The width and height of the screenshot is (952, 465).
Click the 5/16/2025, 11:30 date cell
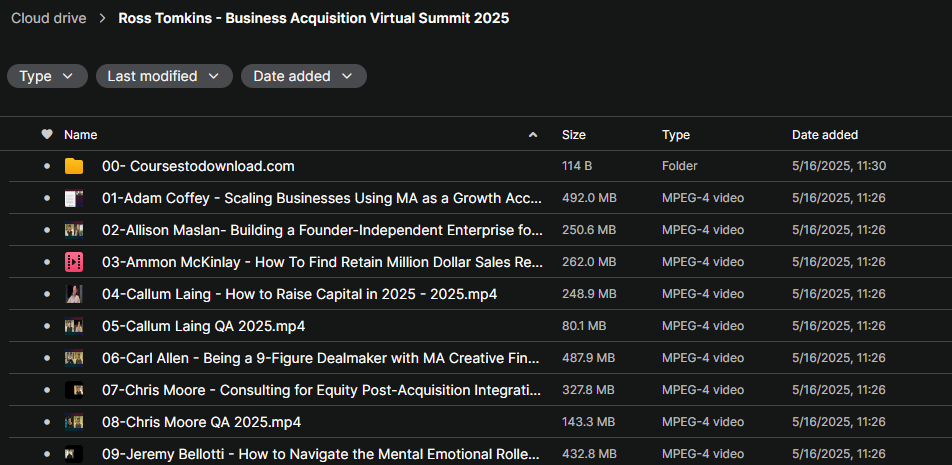pyautogui.click(x=838, y=166)
